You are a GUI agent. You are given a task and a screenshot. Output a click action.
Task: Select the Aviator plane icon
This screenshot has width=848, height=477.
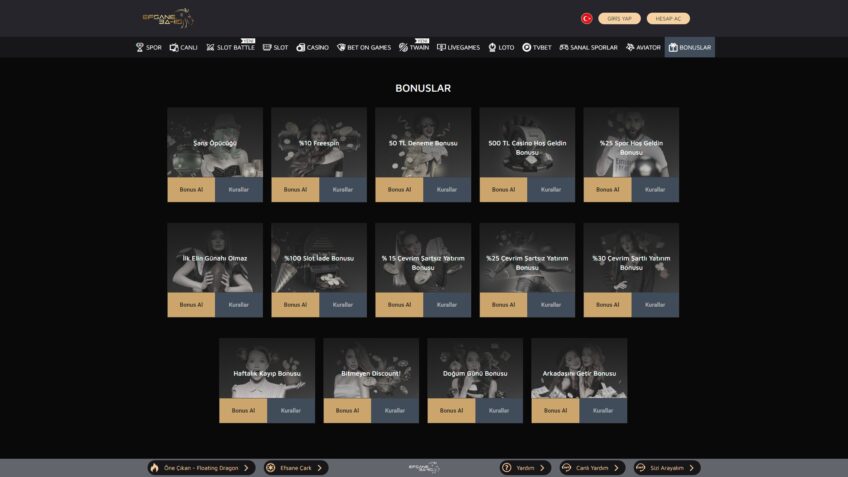coord(631,47)
